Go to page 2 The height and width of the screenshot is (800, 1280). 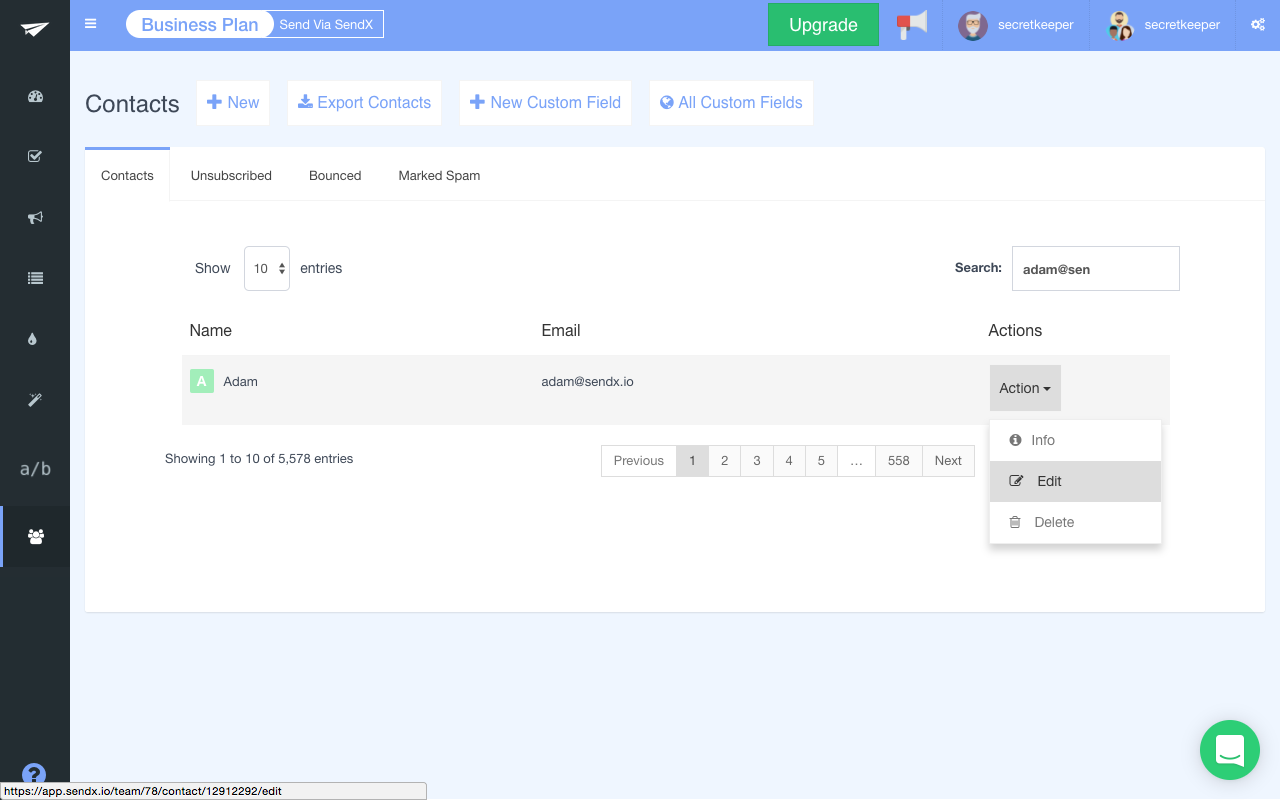point(725,460)
